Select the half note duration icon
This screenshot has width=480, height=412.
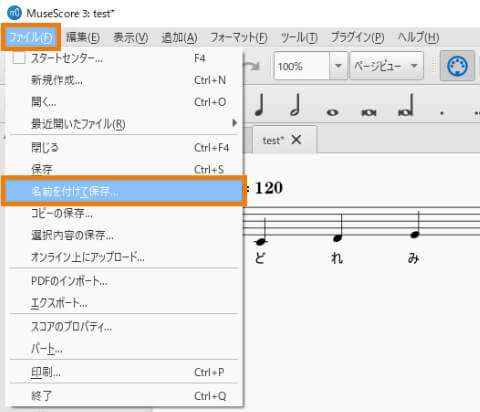pyautogui.click(x=296, y=105)
